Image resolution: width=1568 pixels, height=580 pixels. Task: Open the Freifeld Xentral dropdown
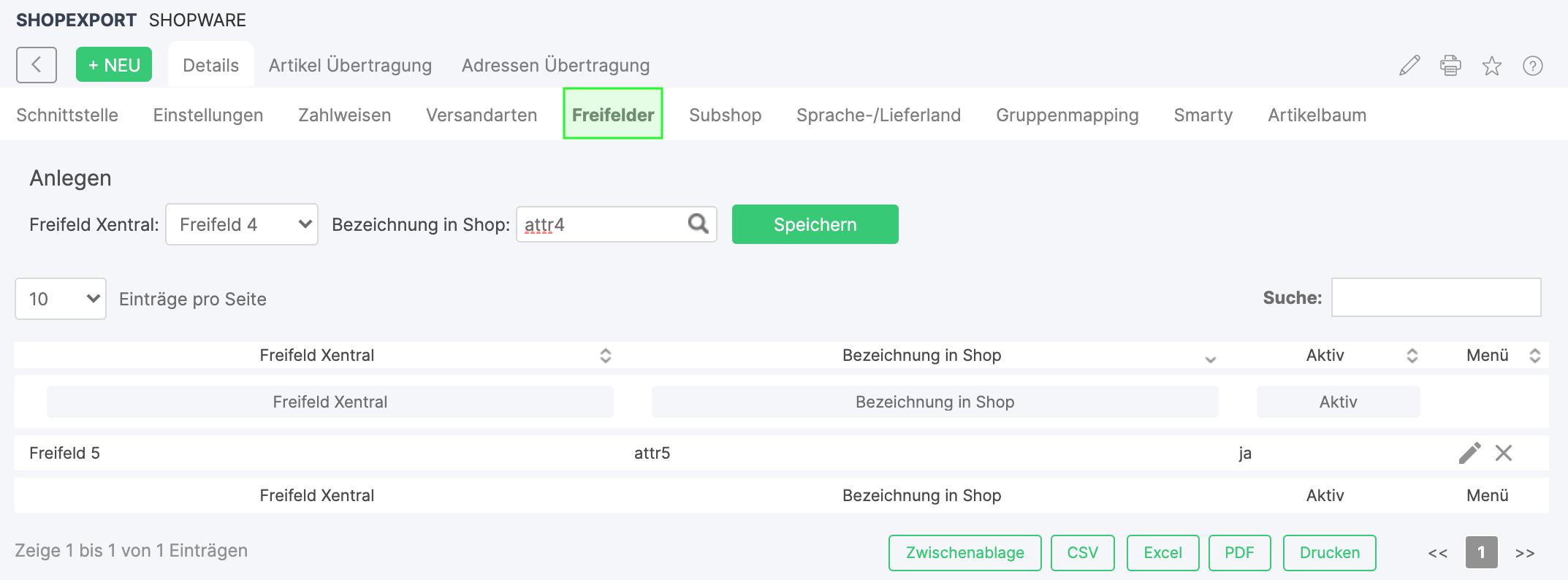[241, 224]
